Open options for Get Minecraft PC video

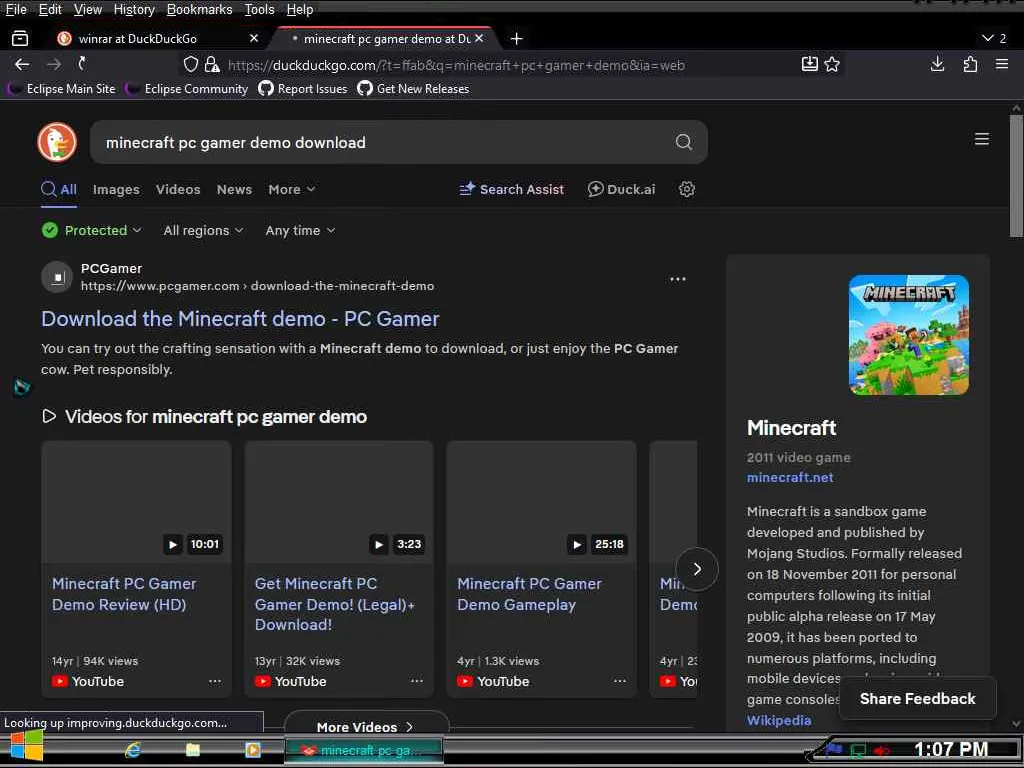[417, 681]
